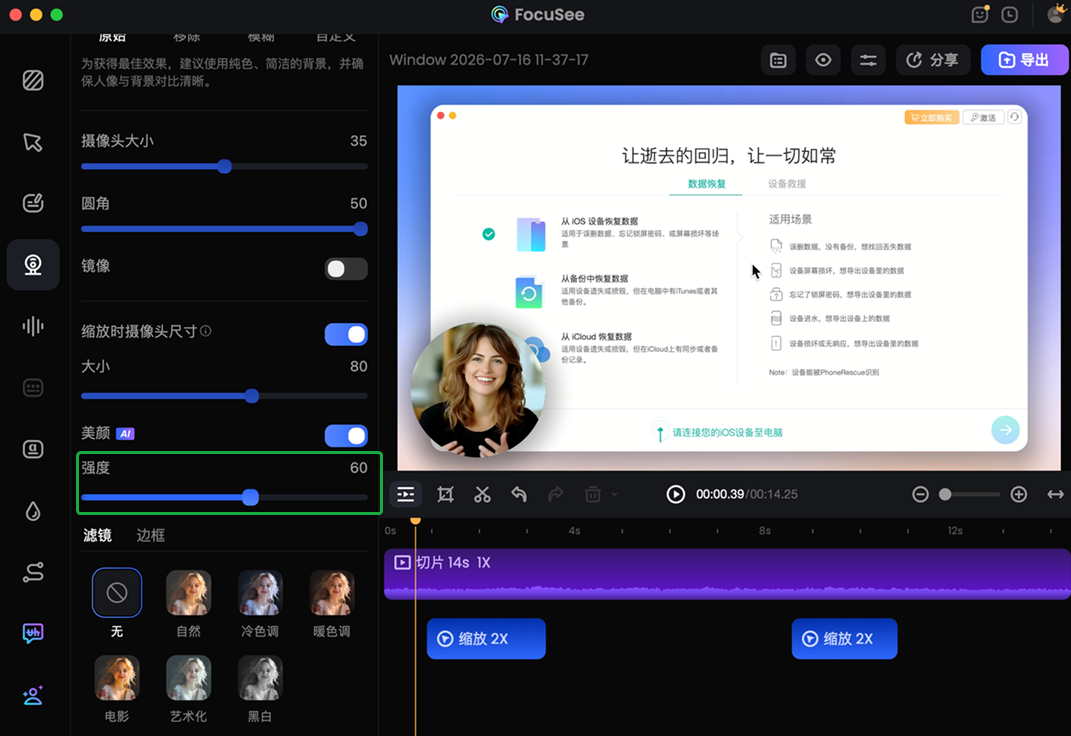The width and height of the screenshot is (1071, 736).
Task: Click the 摄像头大小 slider track
Action: [x=224, y=167]
